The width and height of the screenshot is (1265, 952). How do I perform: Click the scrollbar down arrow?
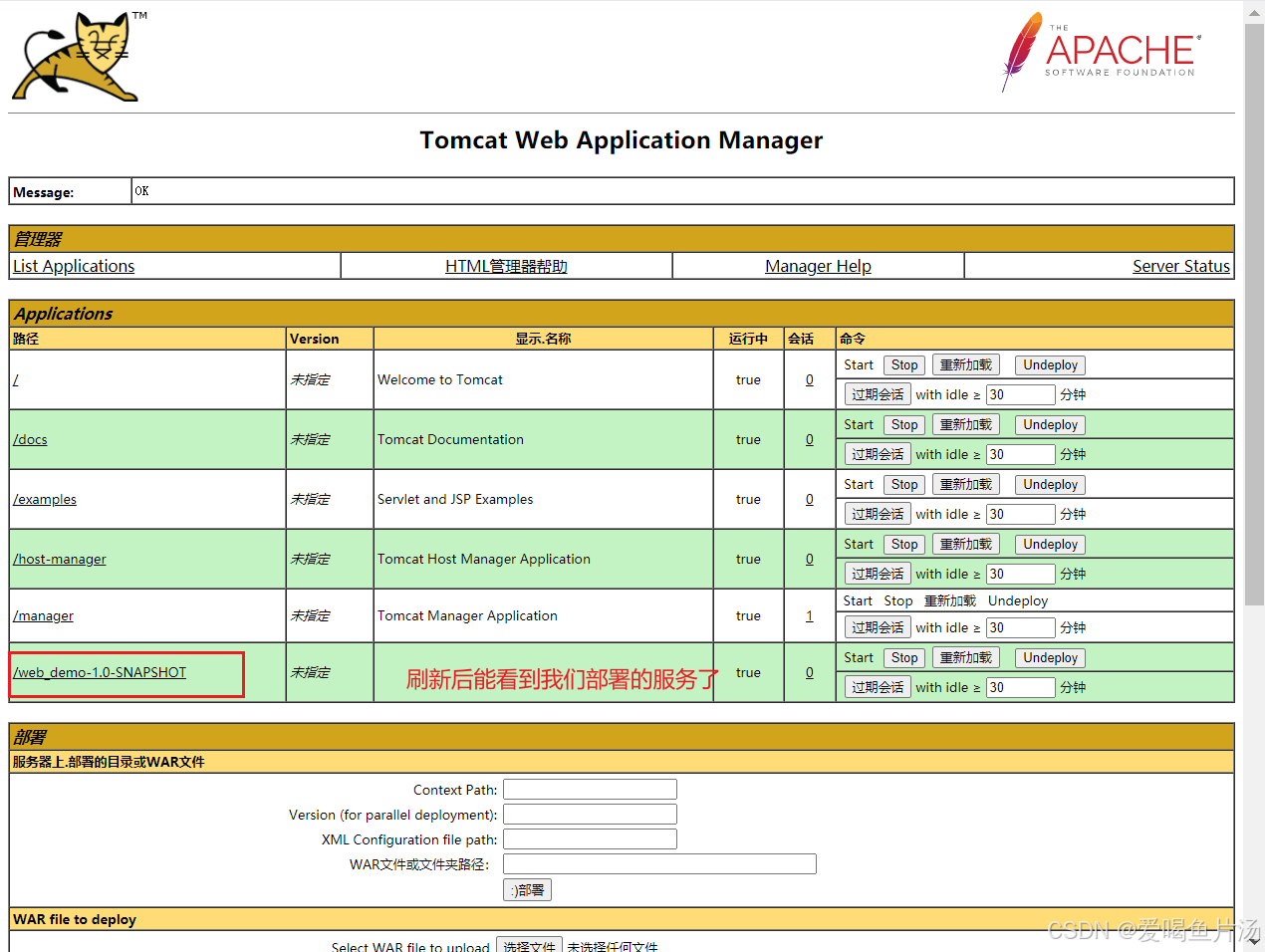[x=1254, y=940]
